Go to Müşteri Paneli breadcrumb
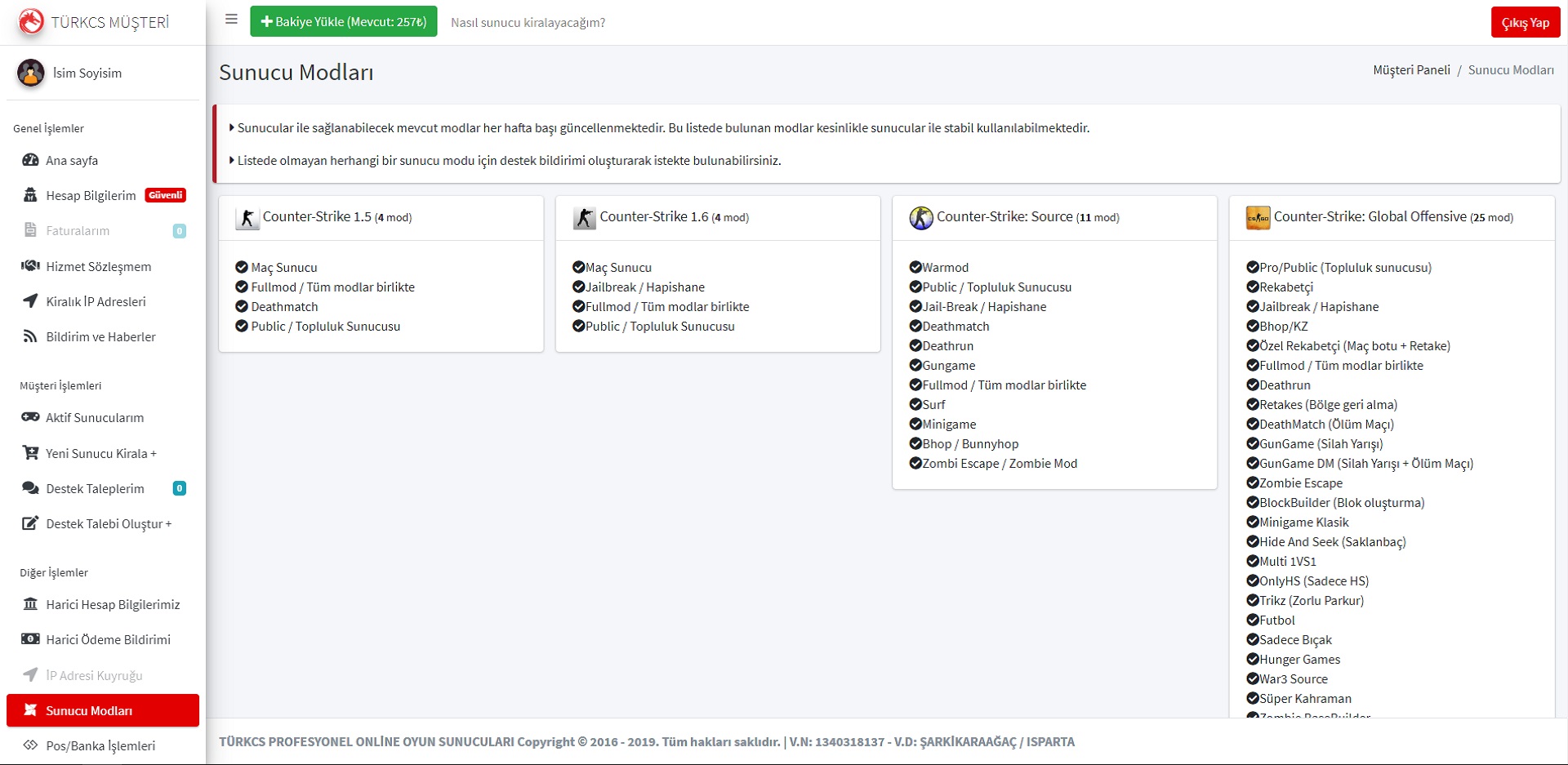This screenshot has height=765, width=1568. [x=1411, y=70]
